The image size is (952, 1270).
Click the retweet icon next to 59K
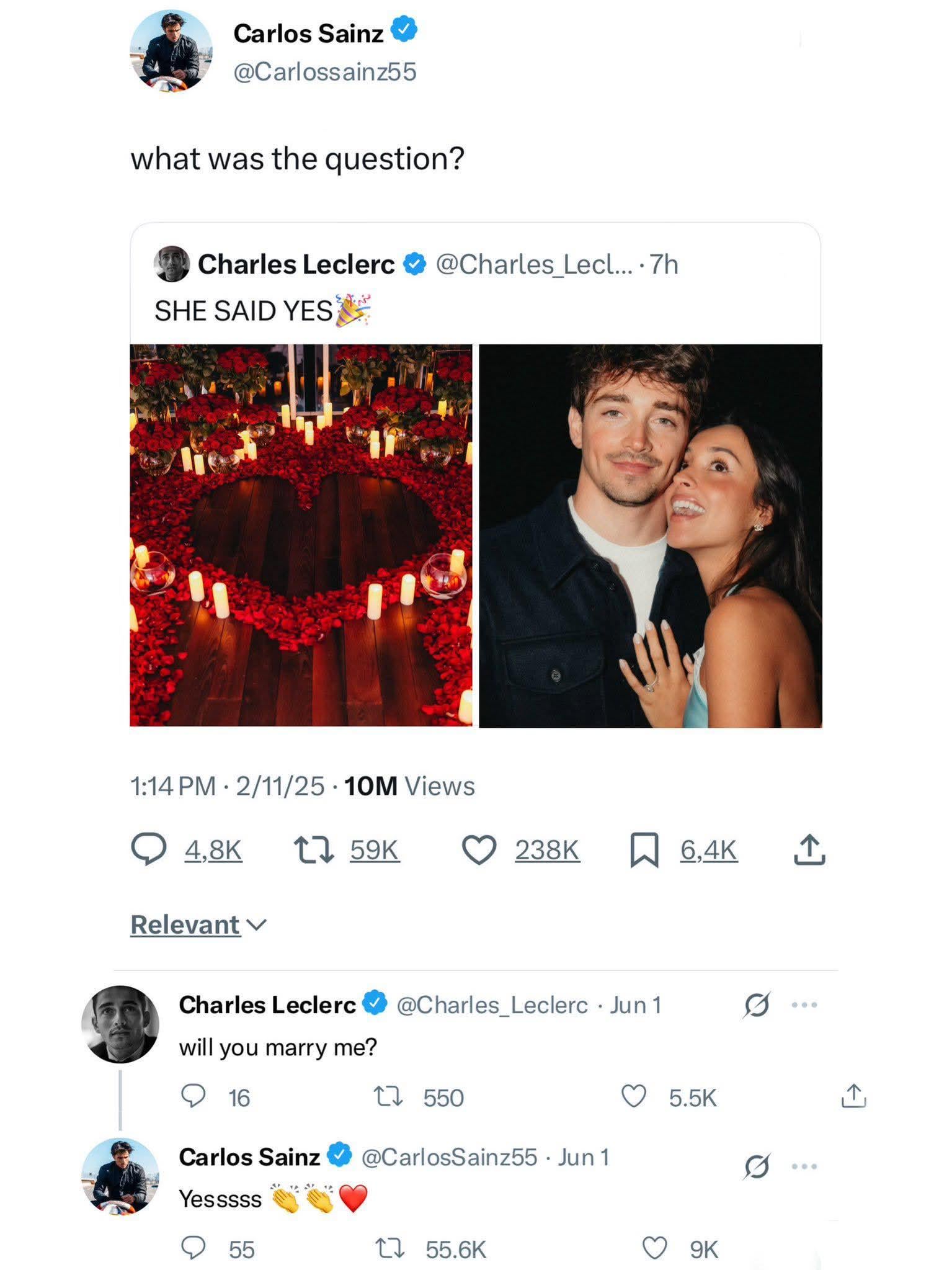point(313,850)
